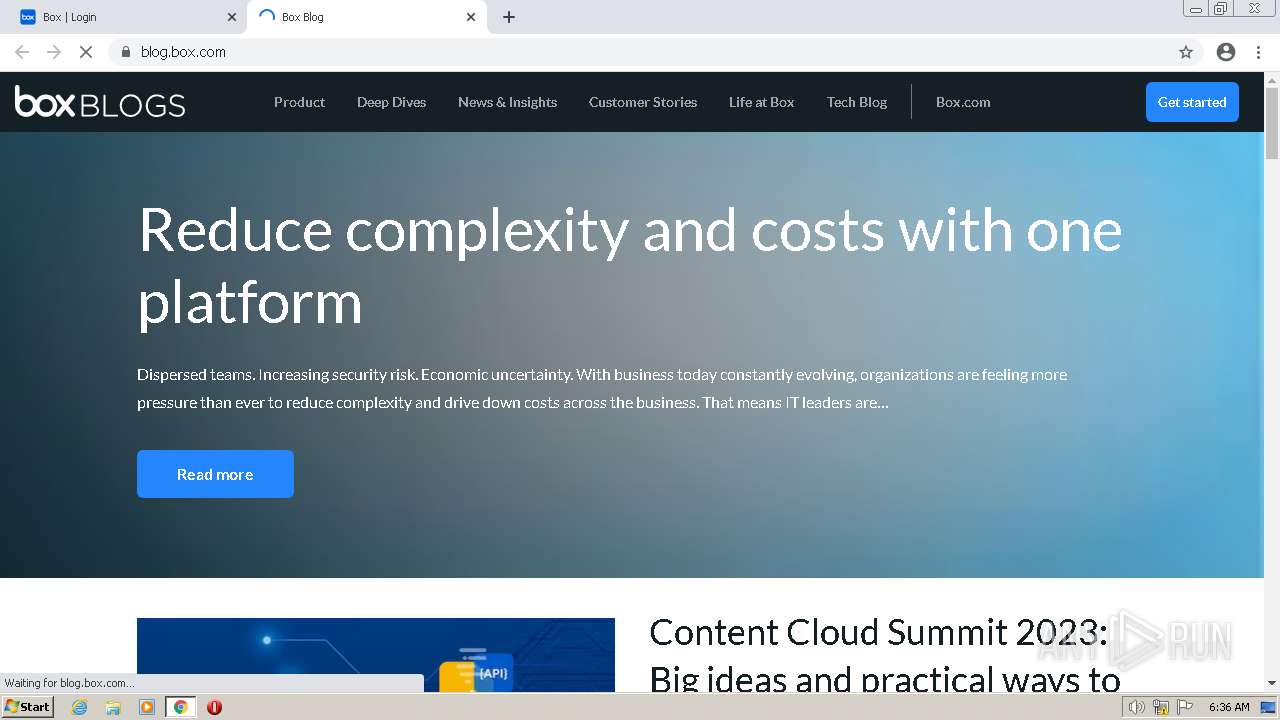Open Windows Start menu
Screen dimensions: 1280x720
[x=28, y=707]
